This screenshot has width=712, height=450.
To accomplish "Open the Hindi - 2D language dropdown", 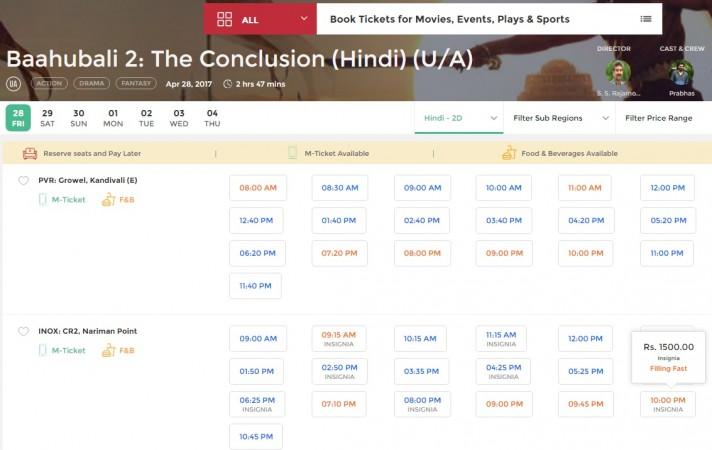I will (x=459, y=118).
